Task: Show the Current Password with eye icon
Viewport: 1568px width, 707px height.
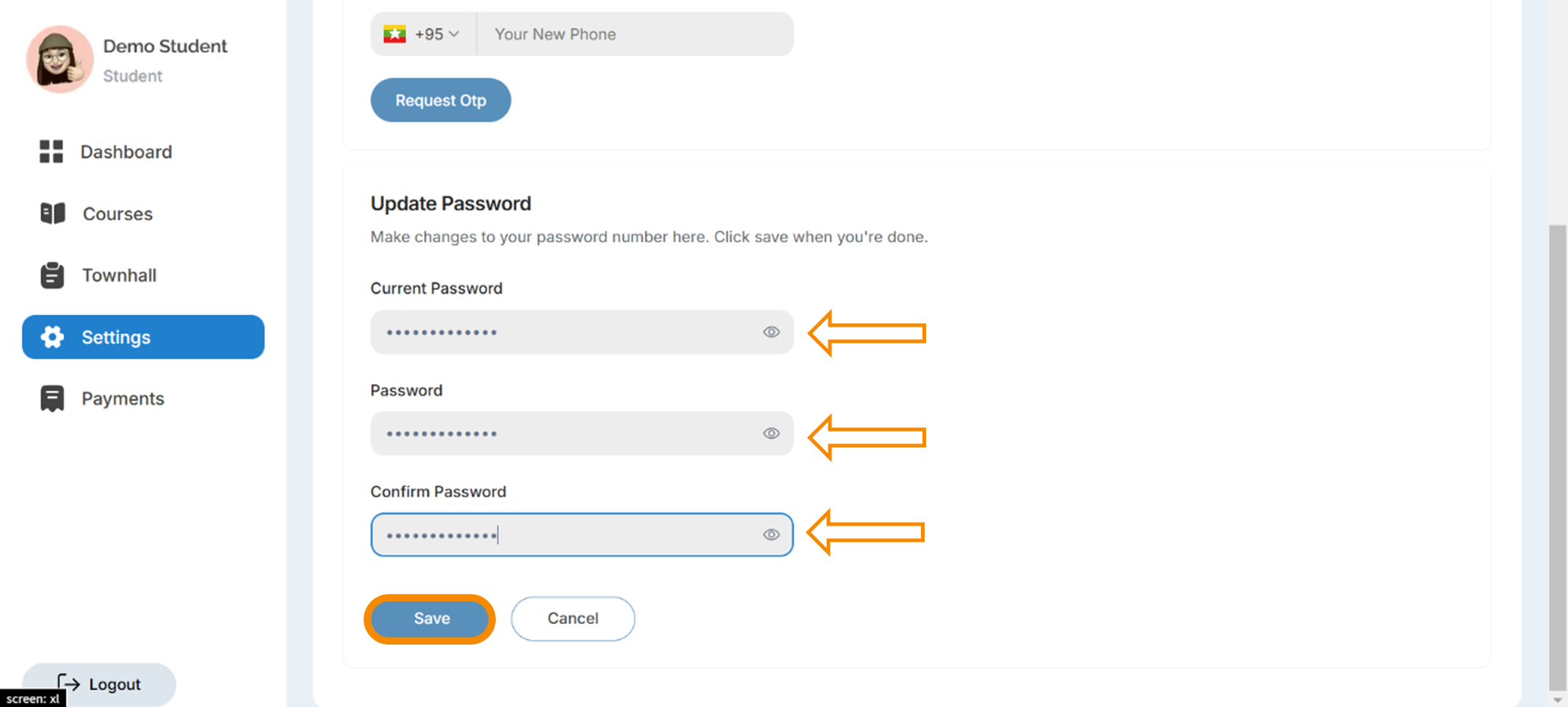Action: click(x=771, y=333)
